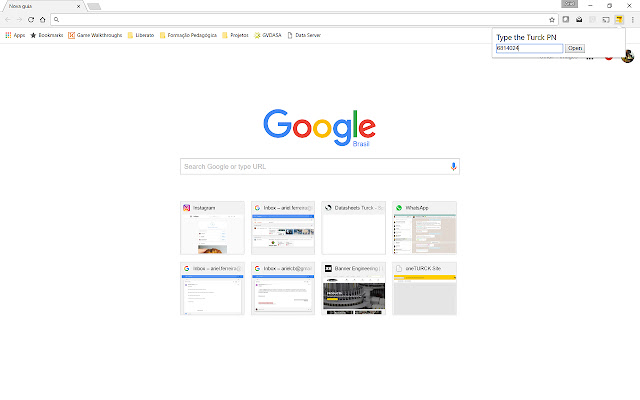Click the search icon in the address bar
Image resolution: width=640 pixels, height=400 pixels.
(x=57, y=20)
